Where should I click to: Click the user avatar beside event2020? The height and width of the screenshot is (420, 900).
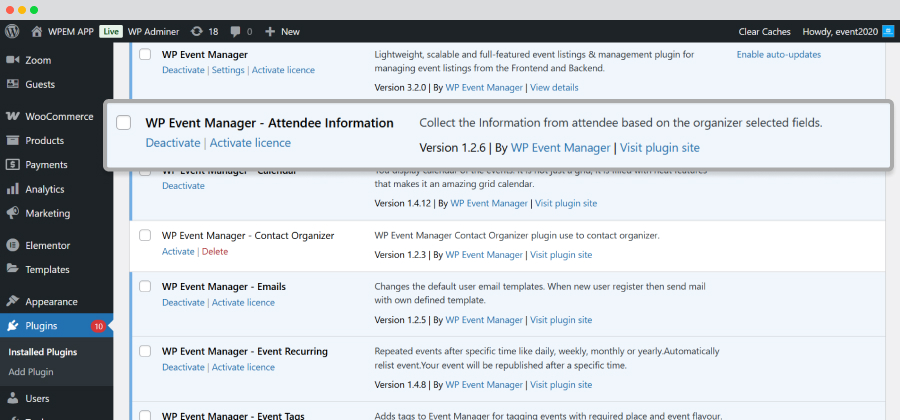point(888,32)
